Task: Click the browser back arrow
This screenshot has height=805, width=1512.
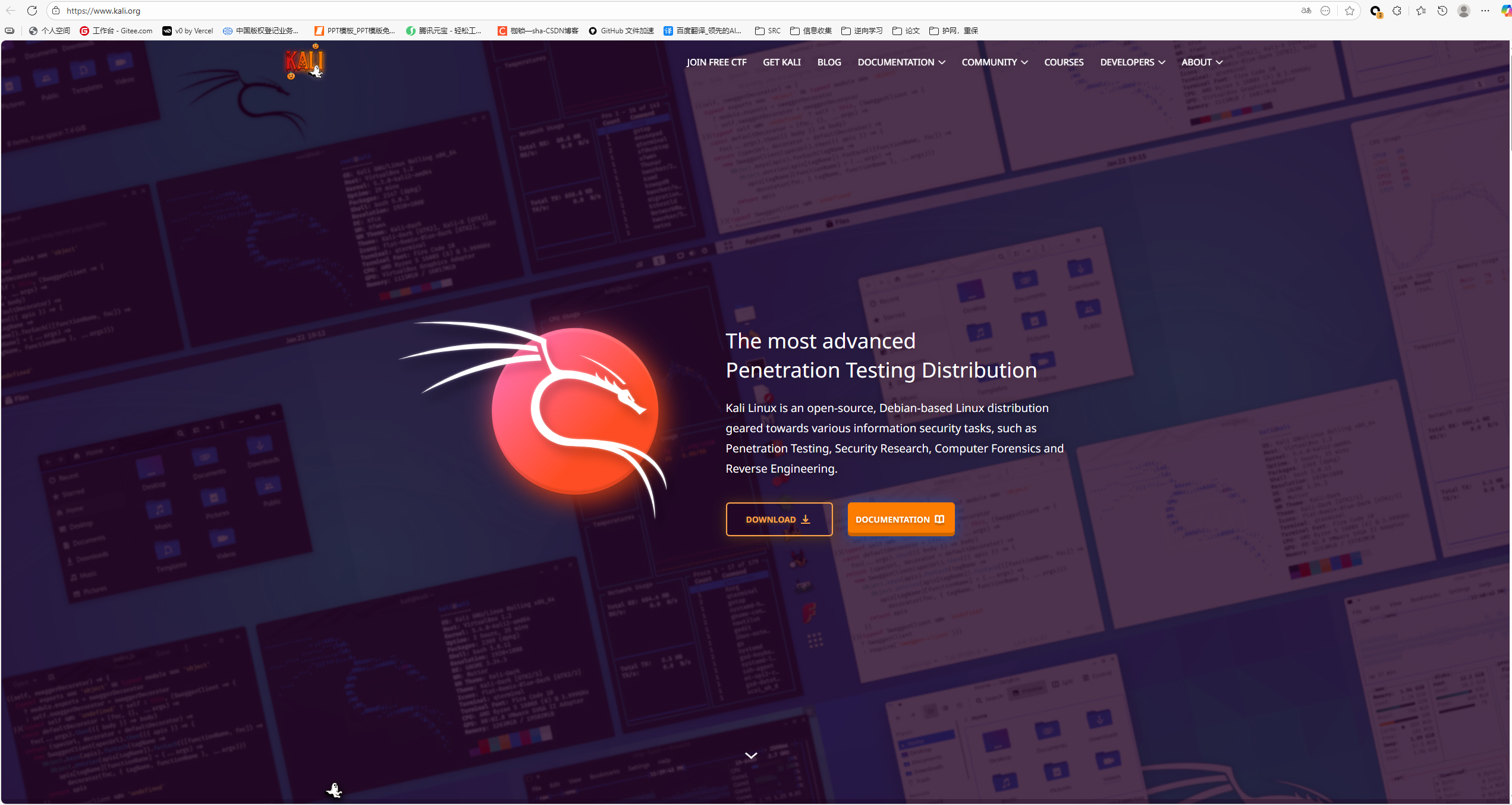Action: [11, 11]
